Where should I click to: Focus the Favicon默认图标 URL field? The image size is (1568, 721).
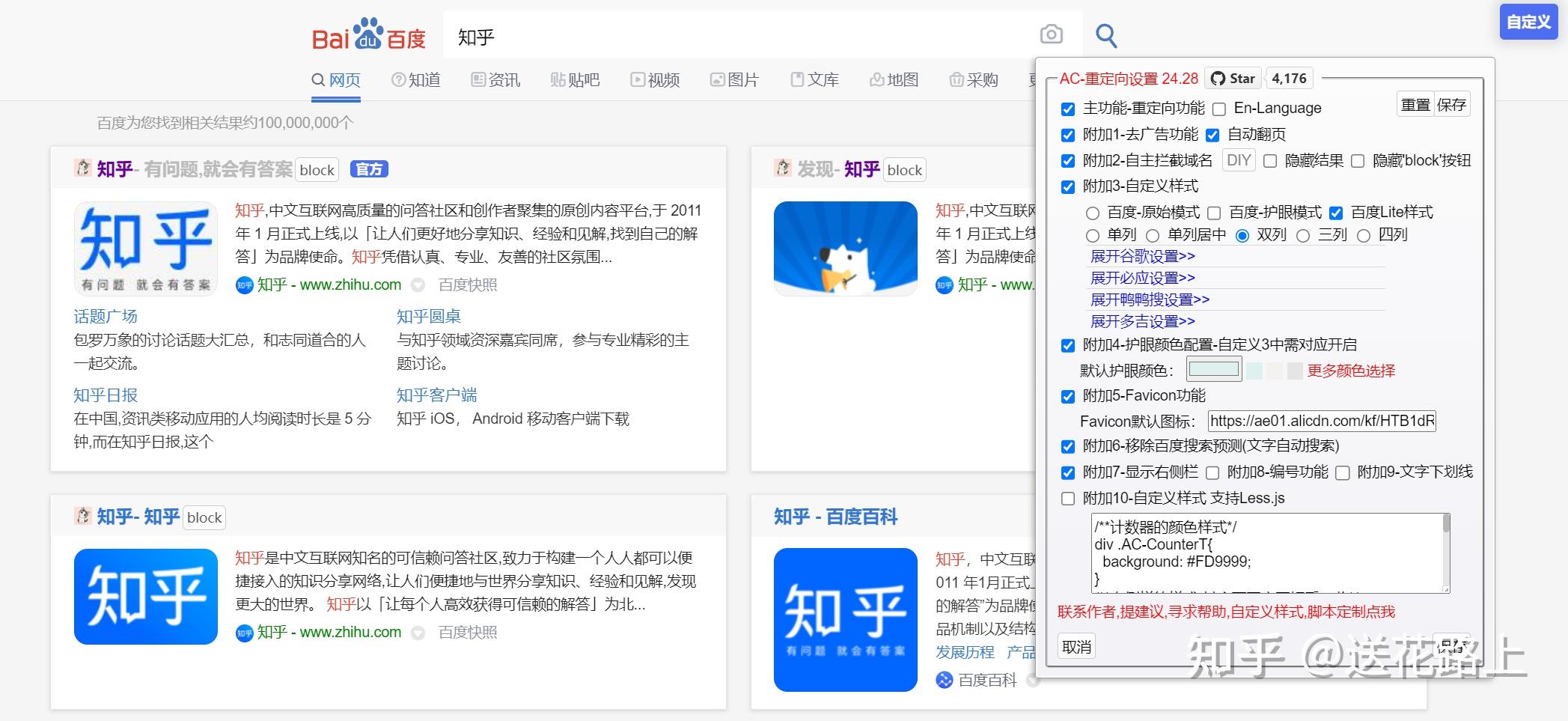point(1322,421)
